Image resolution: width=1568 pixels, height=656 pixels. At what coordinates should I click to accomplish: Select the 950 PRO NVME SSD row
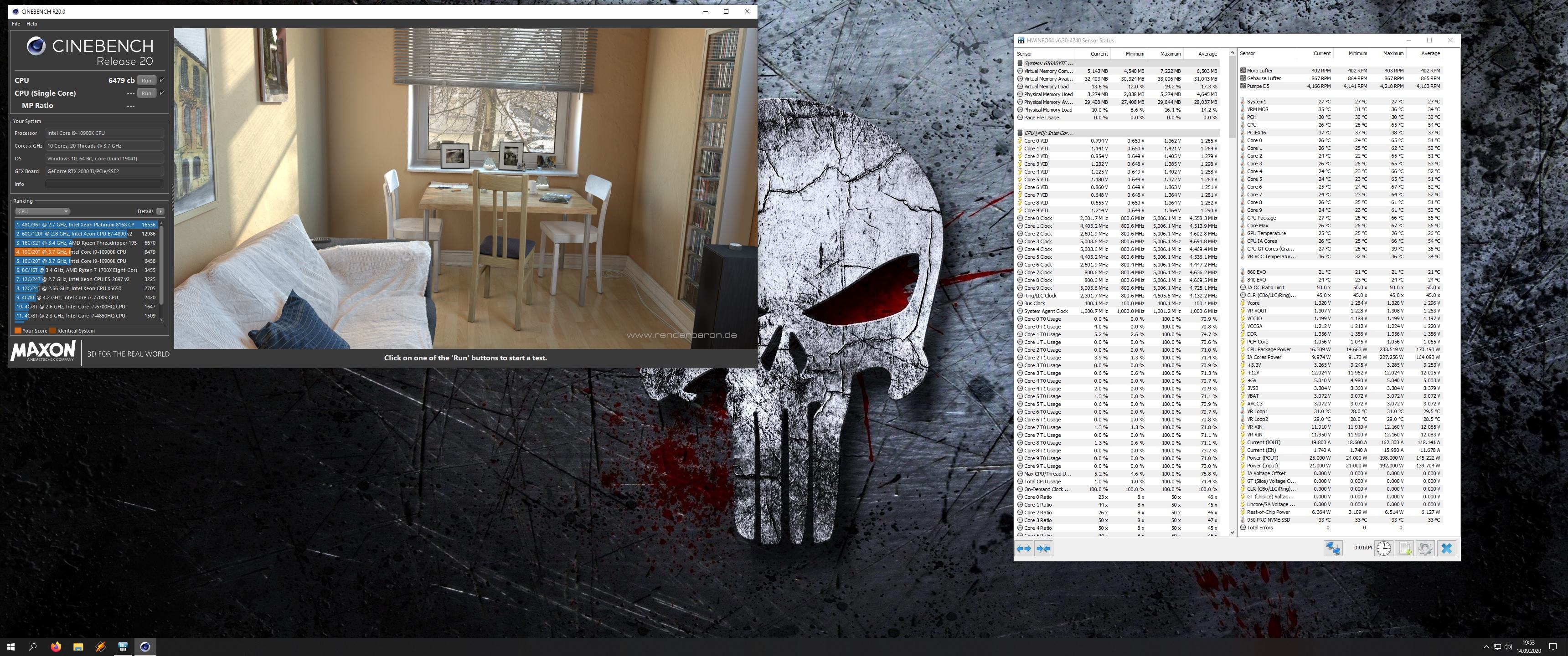(1341, 520)
